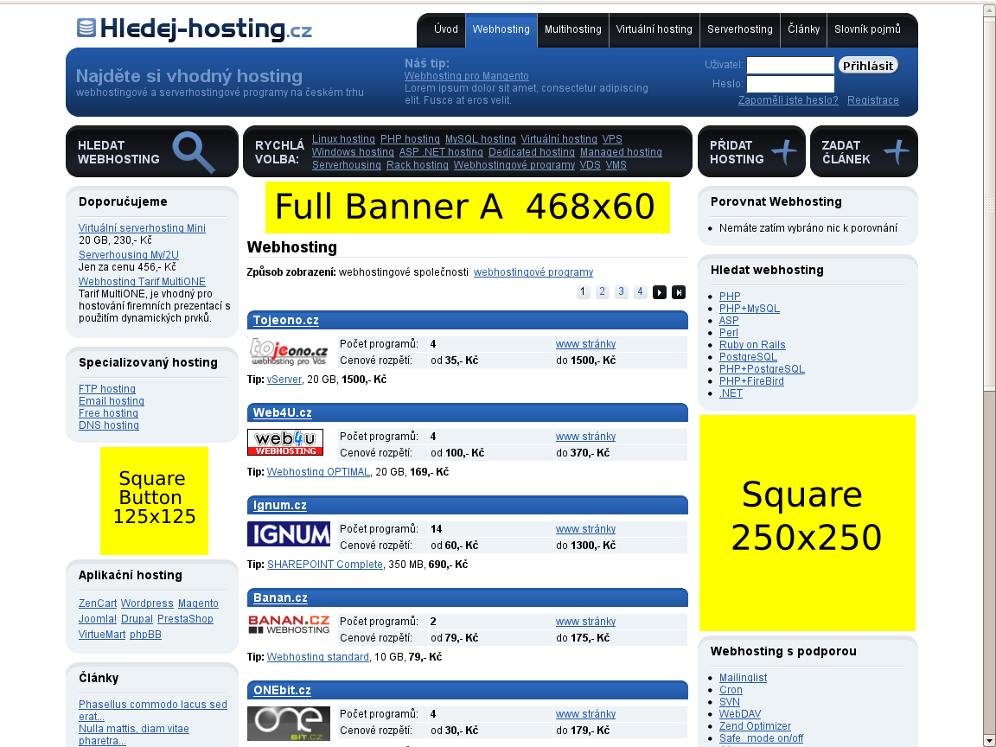Select Linux hosting quick choice link

(344, 139)
